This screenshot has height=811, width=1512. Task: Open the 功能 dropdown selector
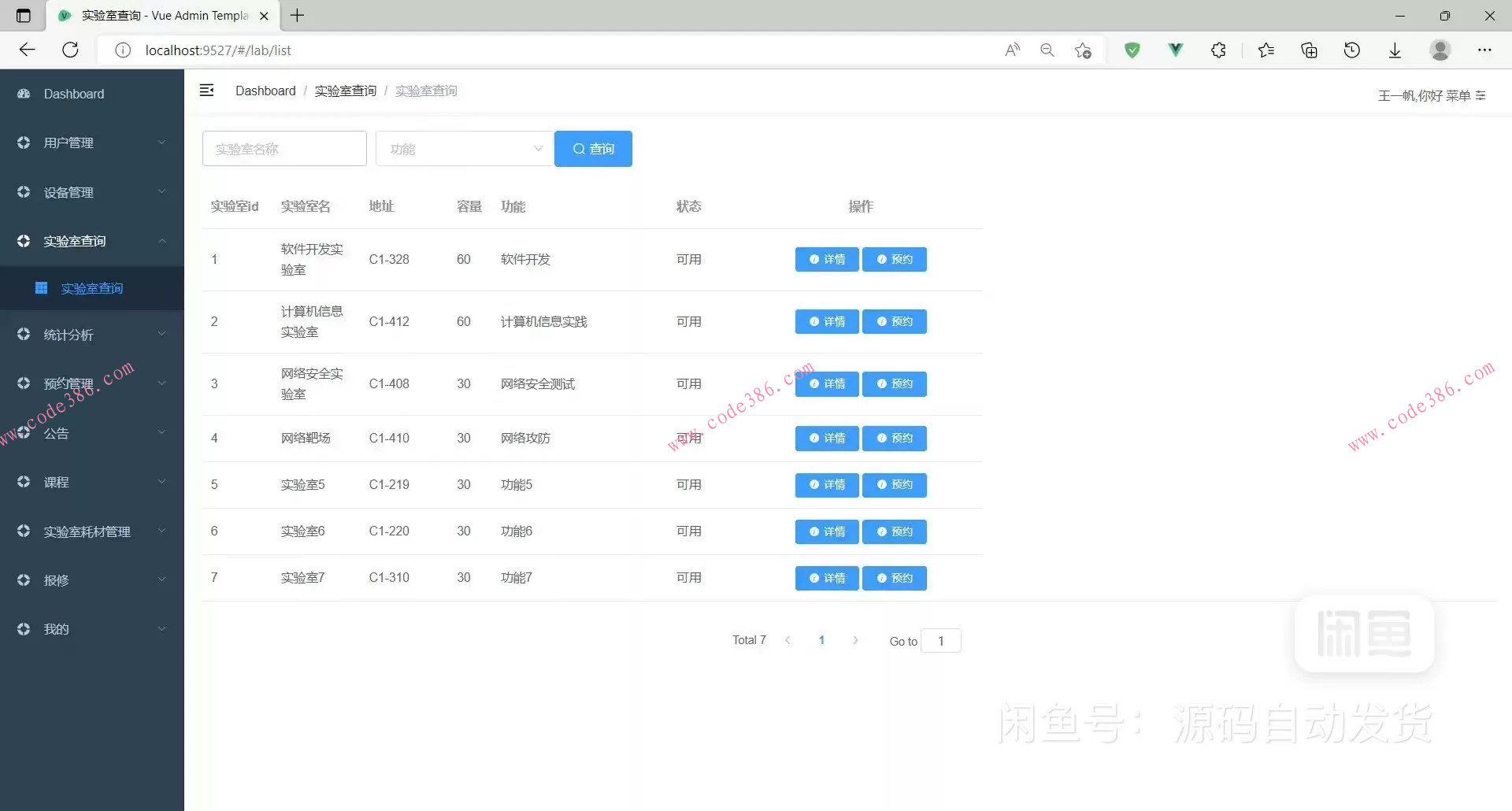point(465,148)
